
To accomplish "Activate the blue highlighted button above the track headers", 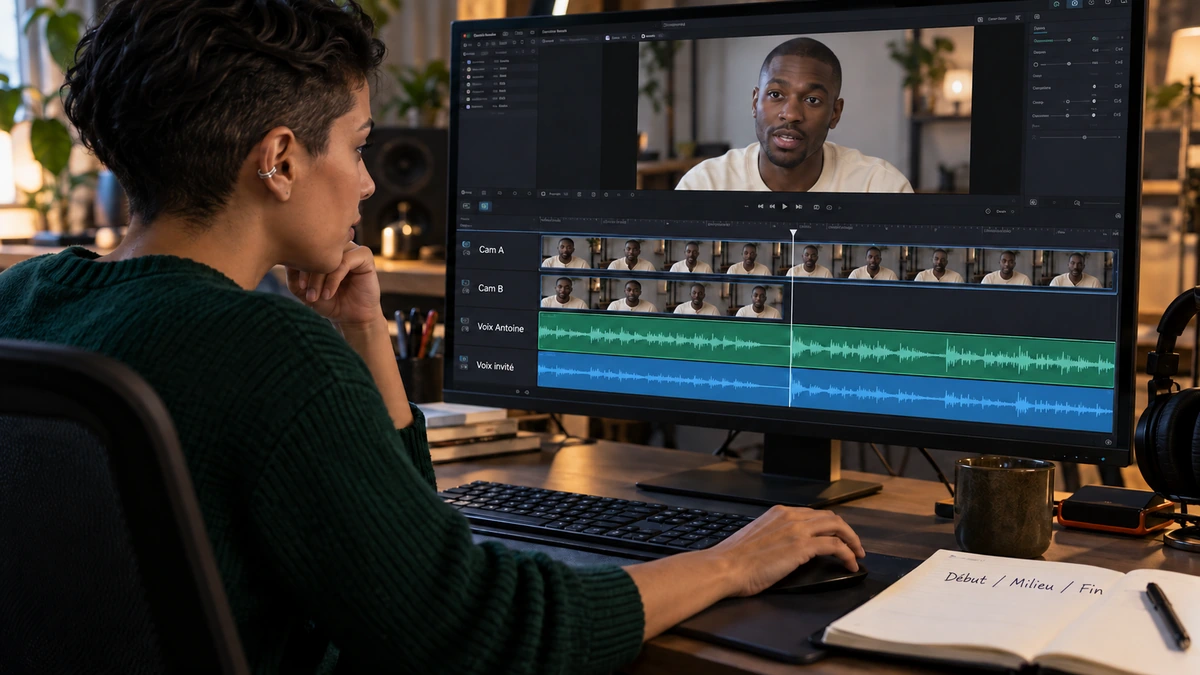I will 485,206.
